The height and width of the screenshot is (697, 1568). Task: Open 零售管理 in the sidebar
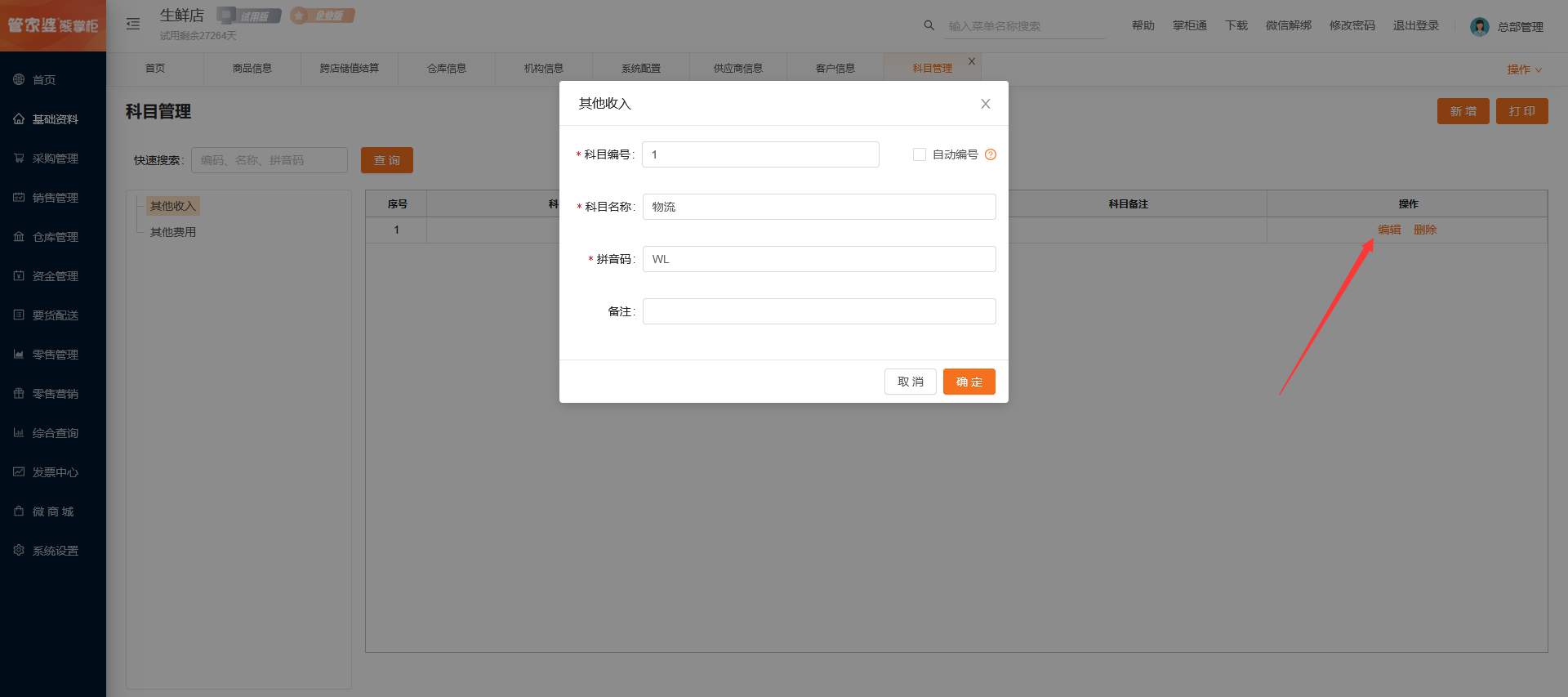click(x=53, y=354)
